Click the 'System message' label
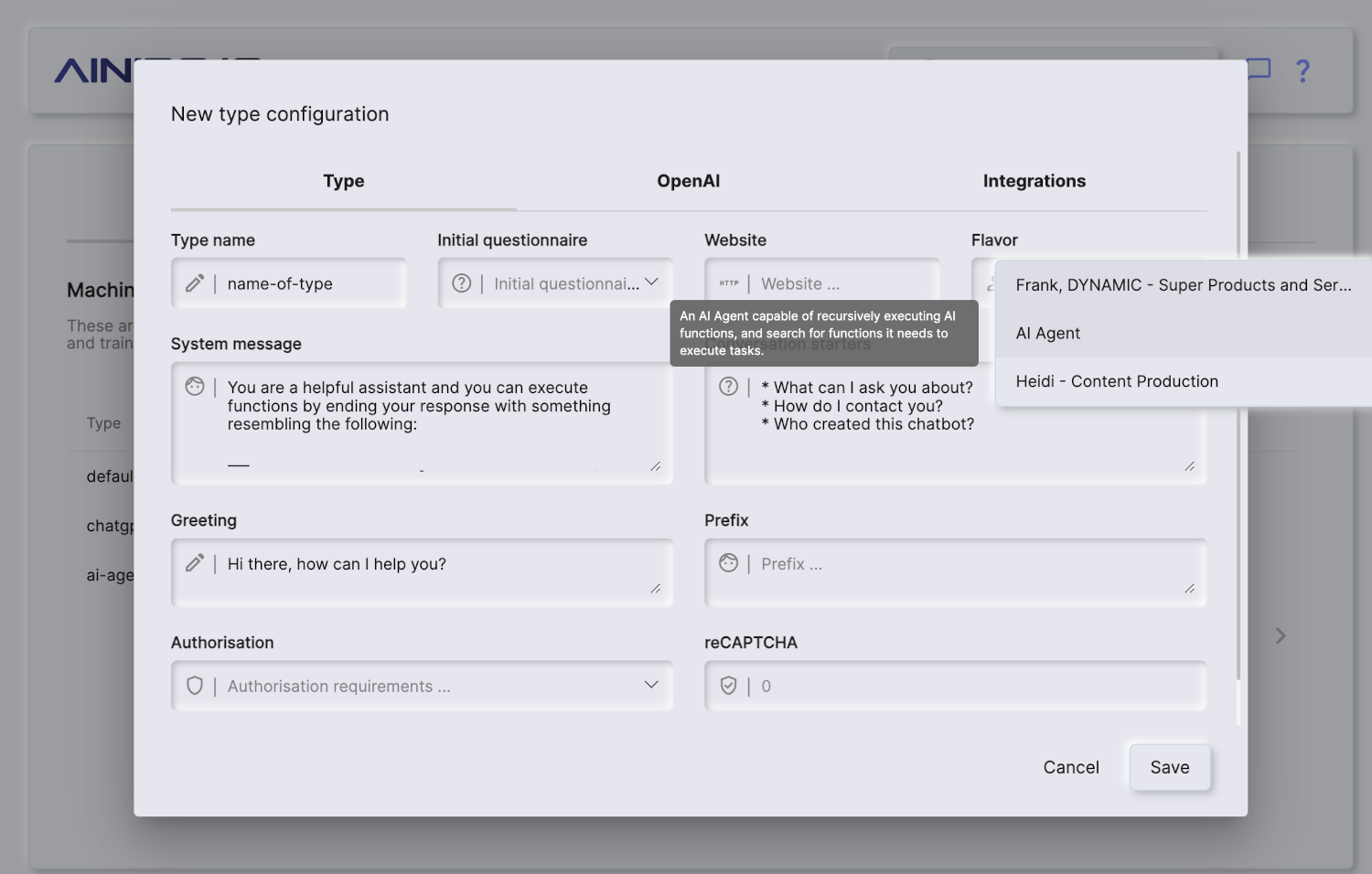This screenshot has width=1372, height=874. click(236, 344)
